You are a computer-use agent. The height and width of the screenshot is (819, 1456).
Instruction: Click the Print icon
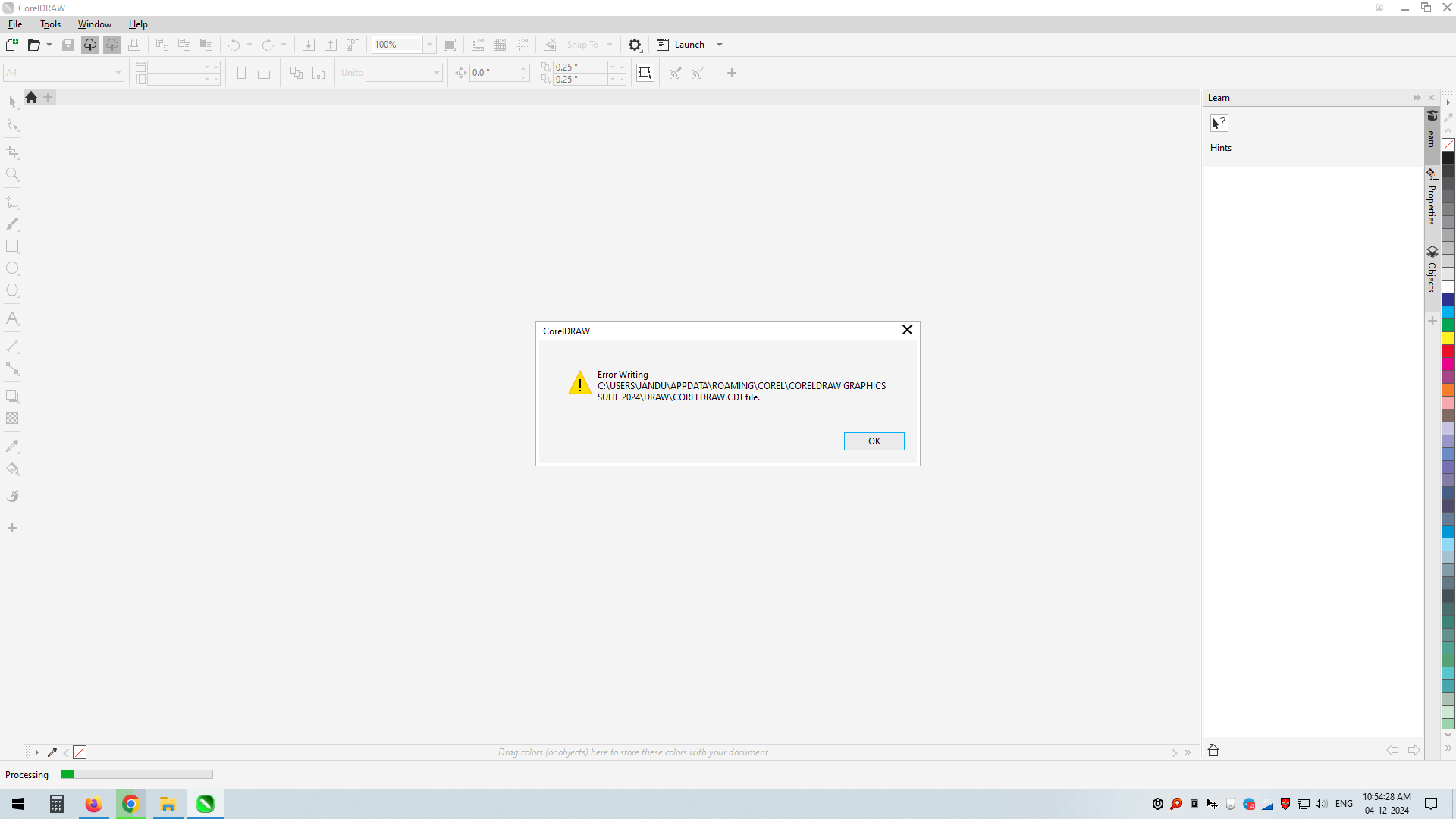(x=134, y=45)
